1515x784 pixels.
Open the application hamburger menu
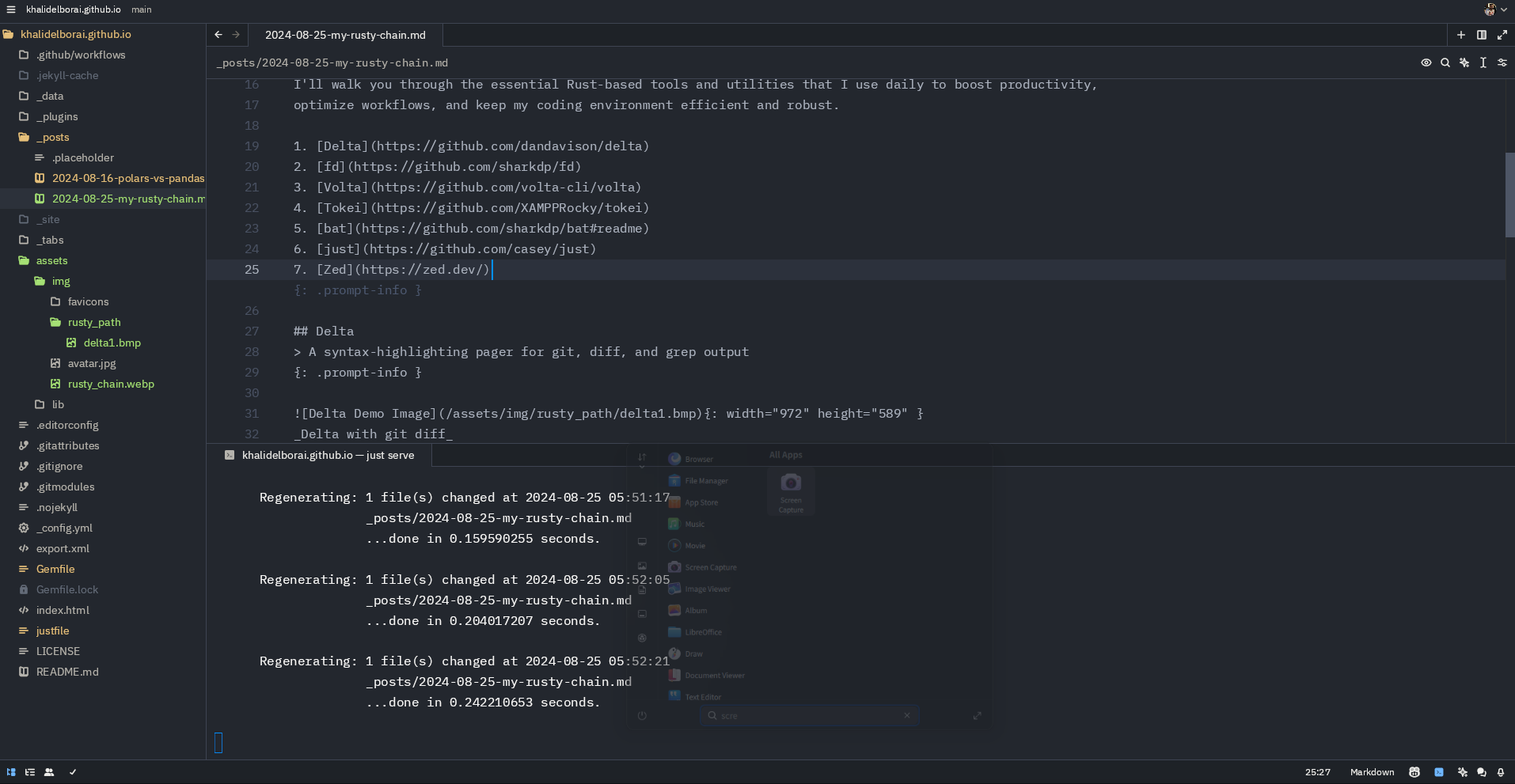(11, 9)
